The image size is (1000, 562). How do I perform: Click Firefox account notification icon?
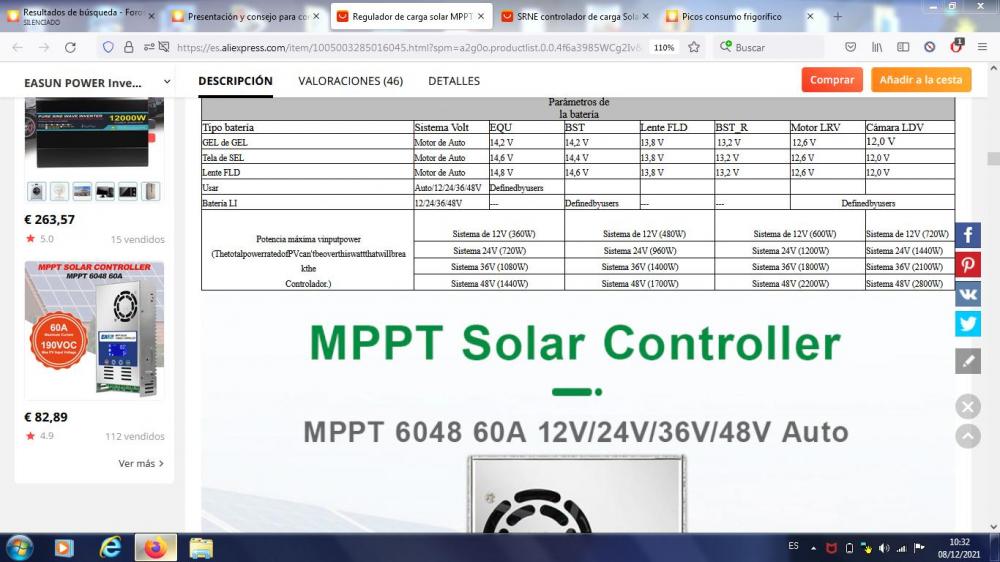coord(956,46)
